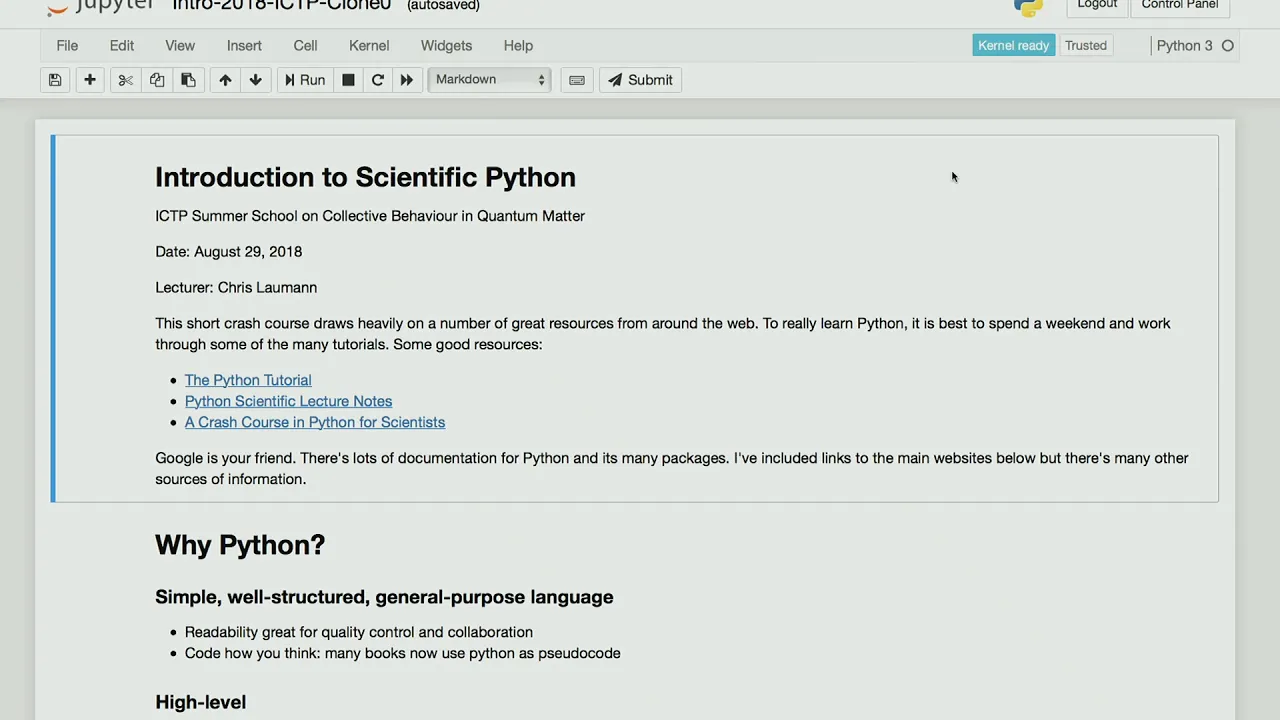Open the command palette keyboard icon
1280x720 pixels.
coord(577,80)
